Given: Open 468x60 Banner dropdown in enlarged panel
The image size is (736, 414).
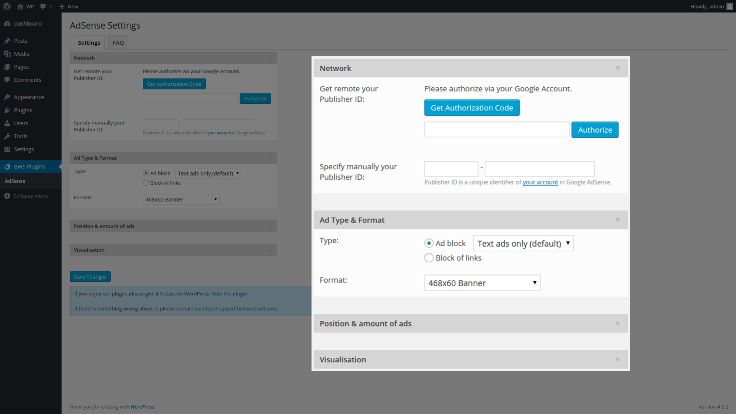Looking at the screenshot, I should click(x=482, y=283).
